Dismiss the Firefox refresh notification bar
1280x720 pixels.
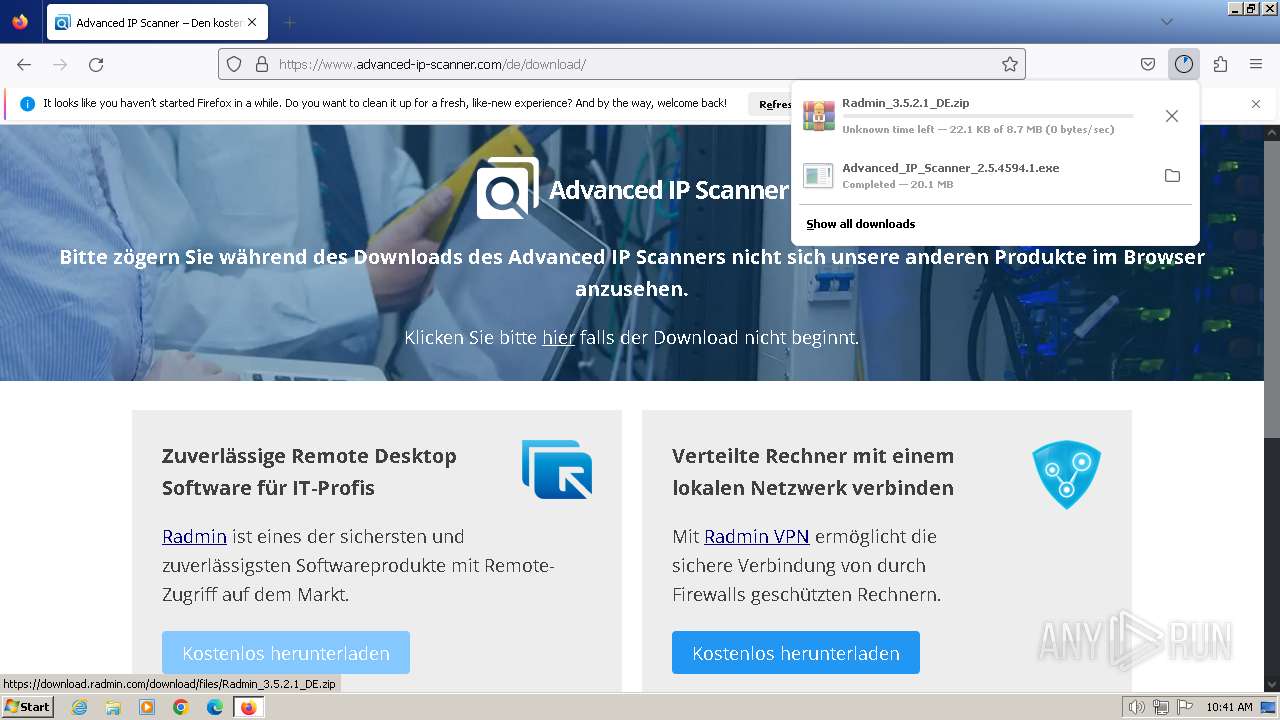pos(1256,103)
